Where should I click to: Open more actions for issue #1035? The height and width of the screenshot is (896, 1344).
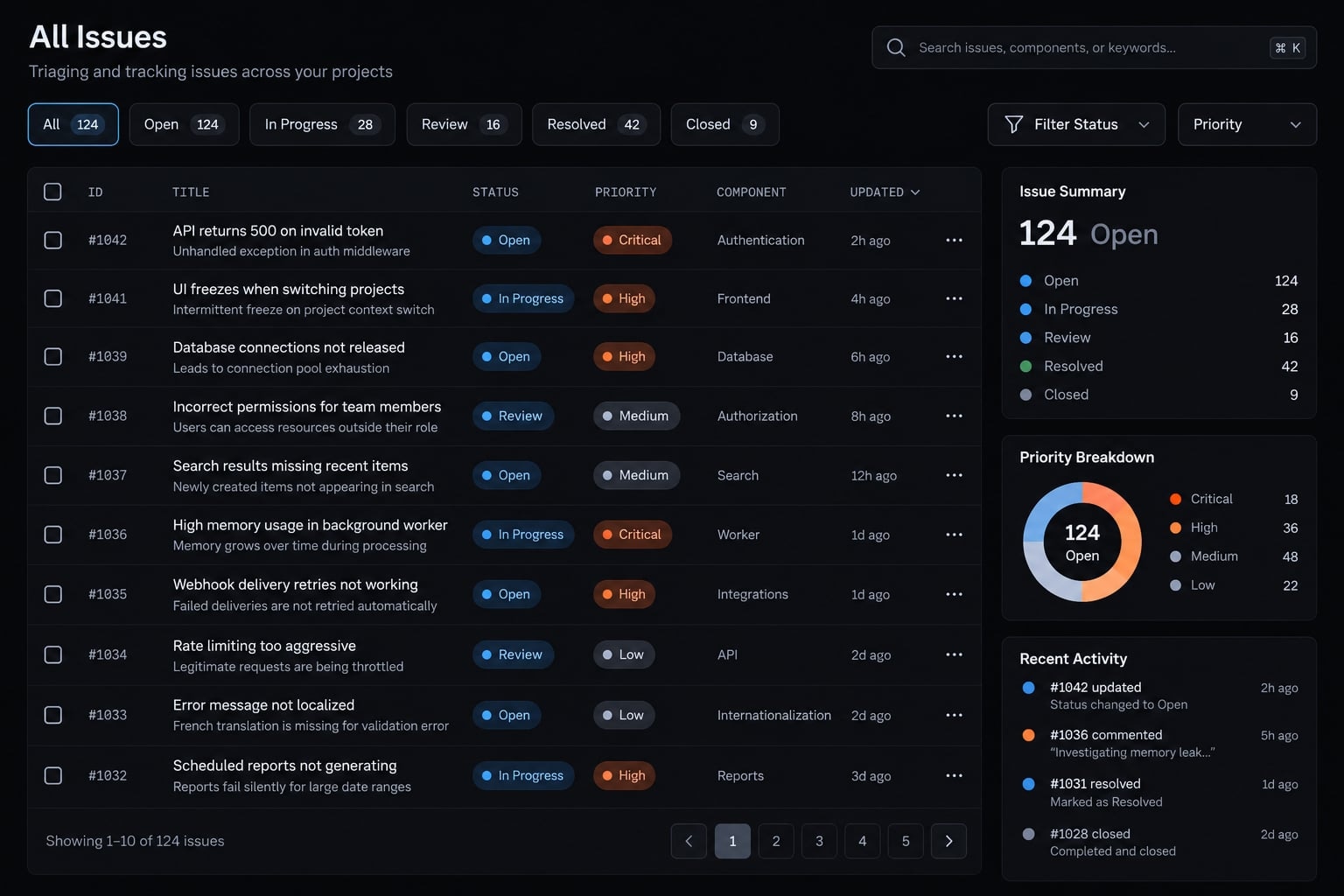coord(954,594)
